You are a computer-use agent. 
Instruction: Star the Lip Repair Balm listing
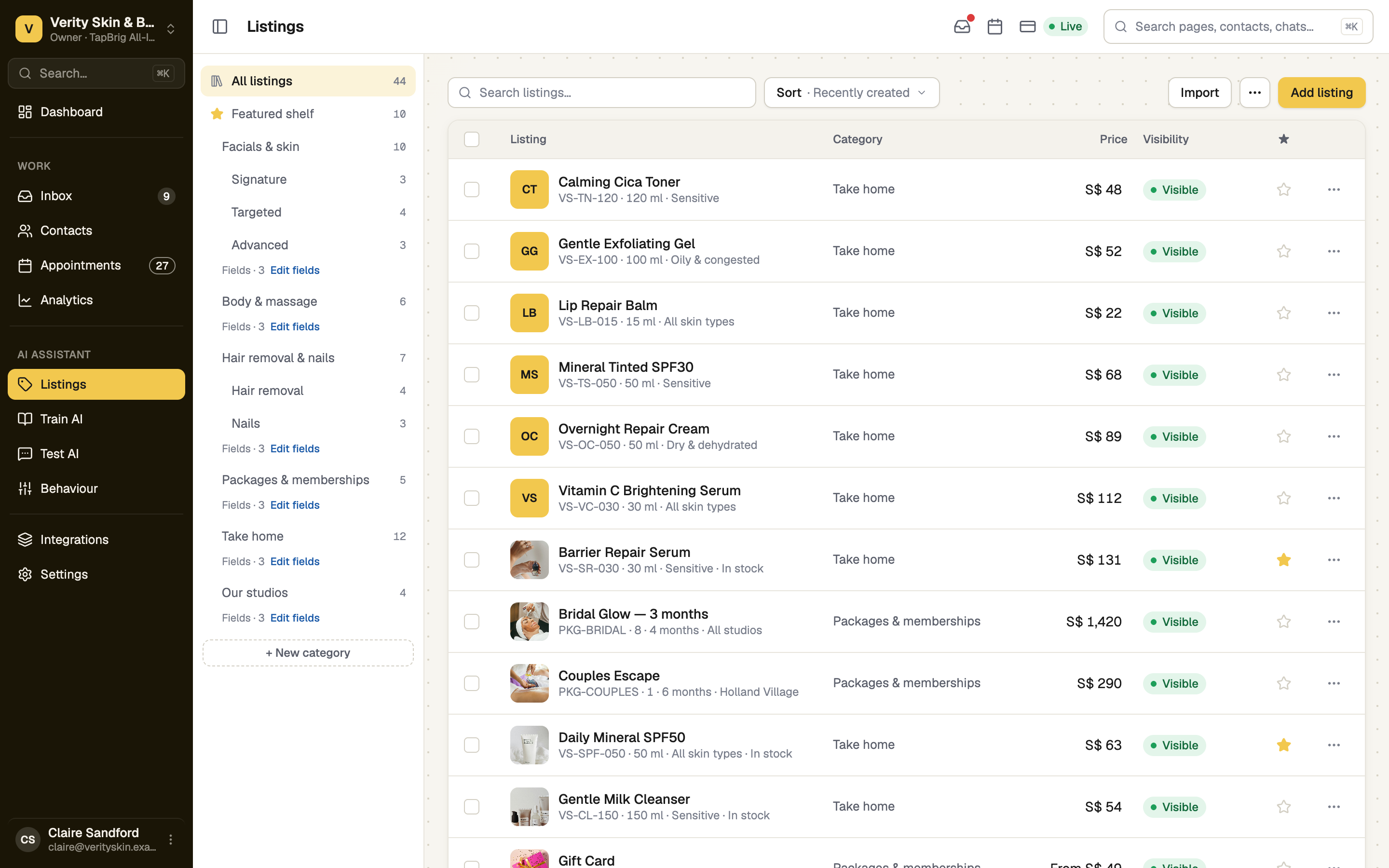(1284, 313)
